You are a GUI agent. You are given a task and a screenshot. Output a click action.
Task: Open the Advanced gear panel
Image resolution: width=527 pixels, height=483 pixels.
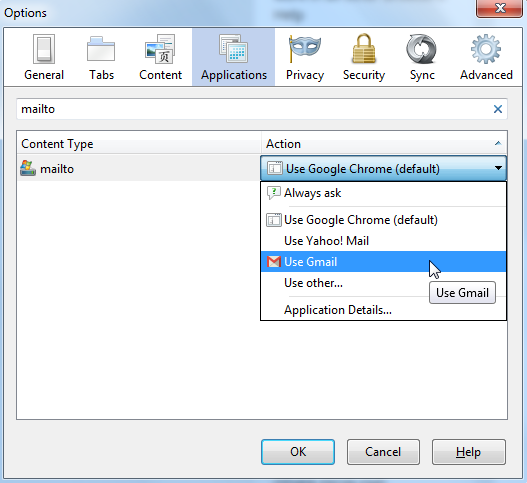point(486,57)
